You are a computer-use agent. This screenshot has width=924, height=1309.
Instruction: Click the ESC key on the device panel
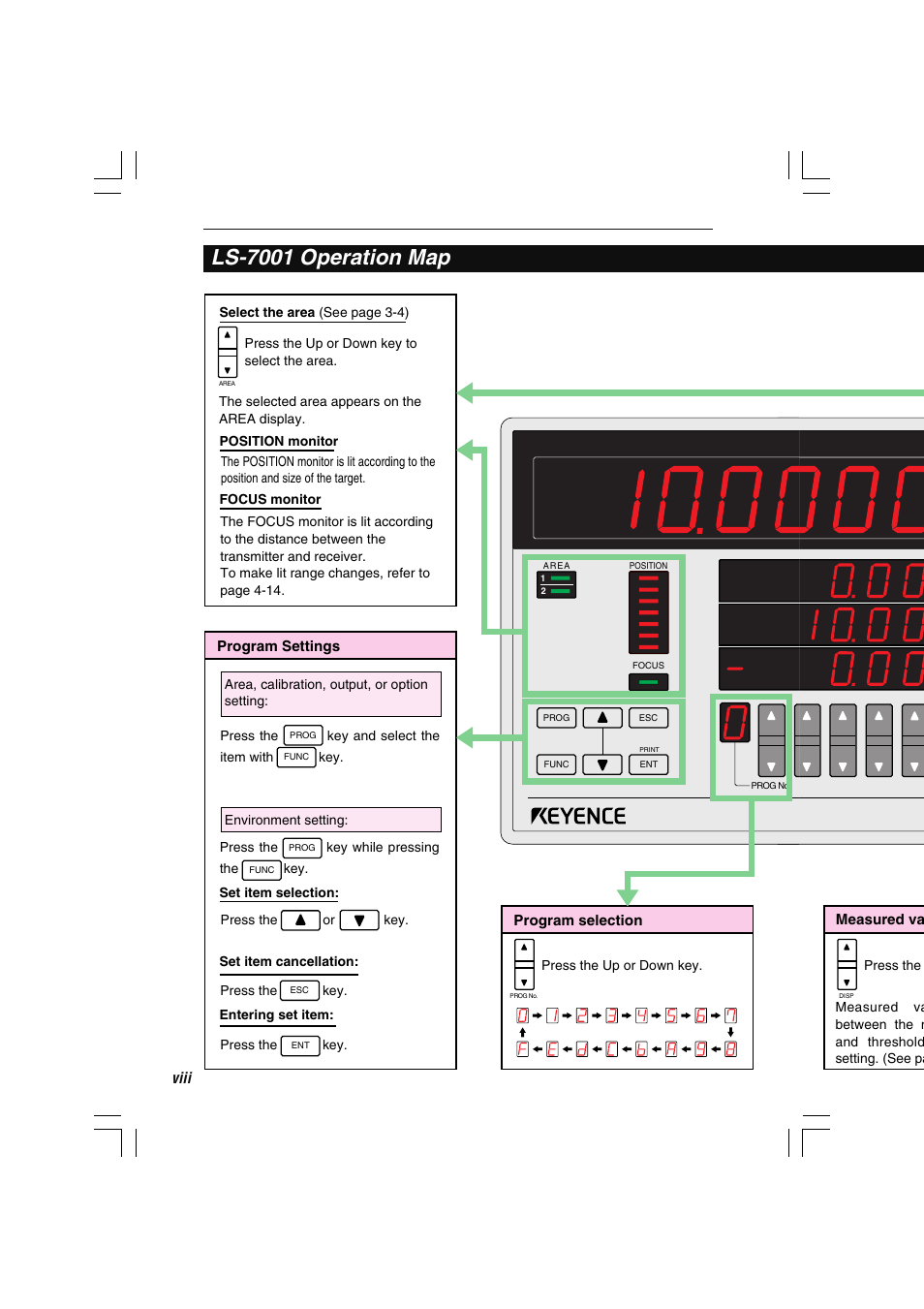[648, 718]
